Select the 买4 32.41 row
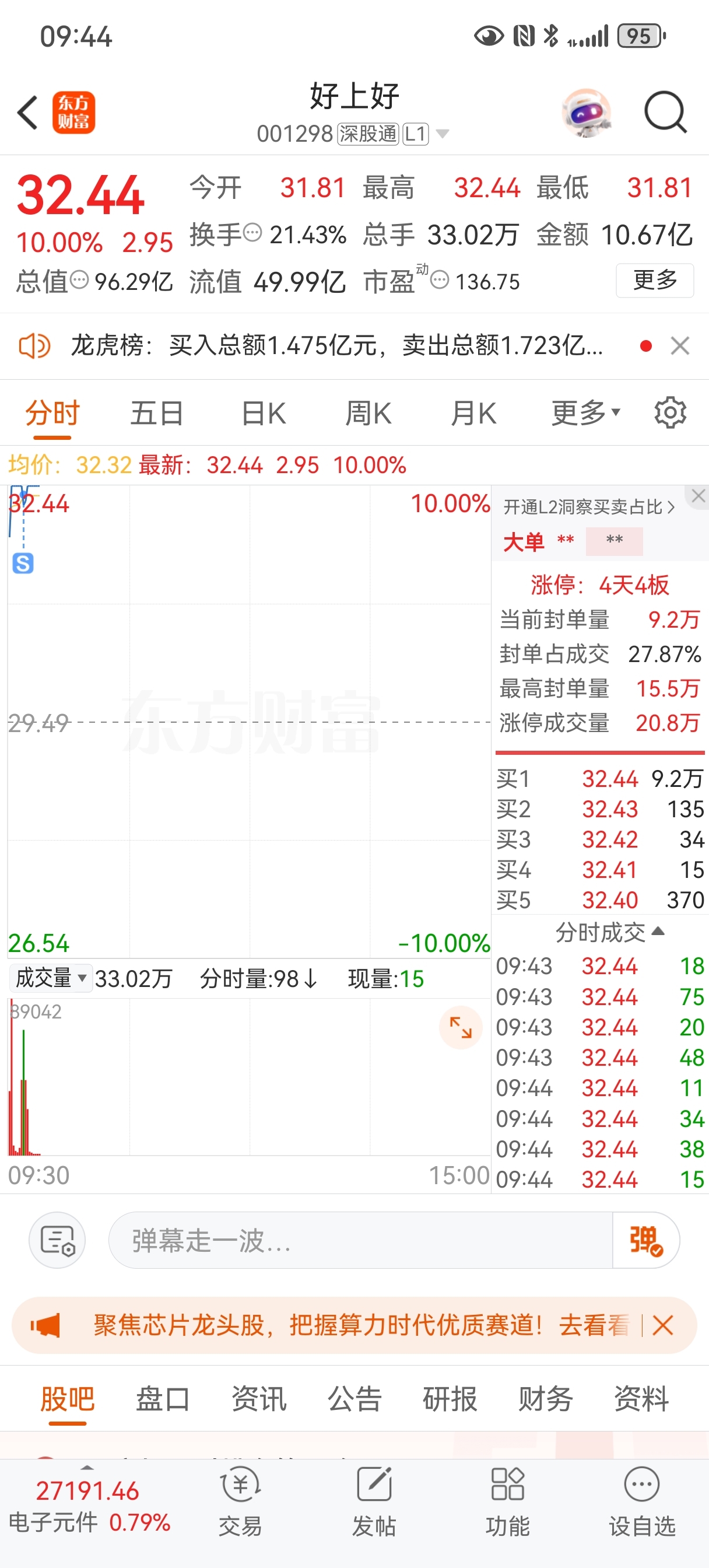The width and height of the screenshot is (709, 1568). [x=600, y=870]
